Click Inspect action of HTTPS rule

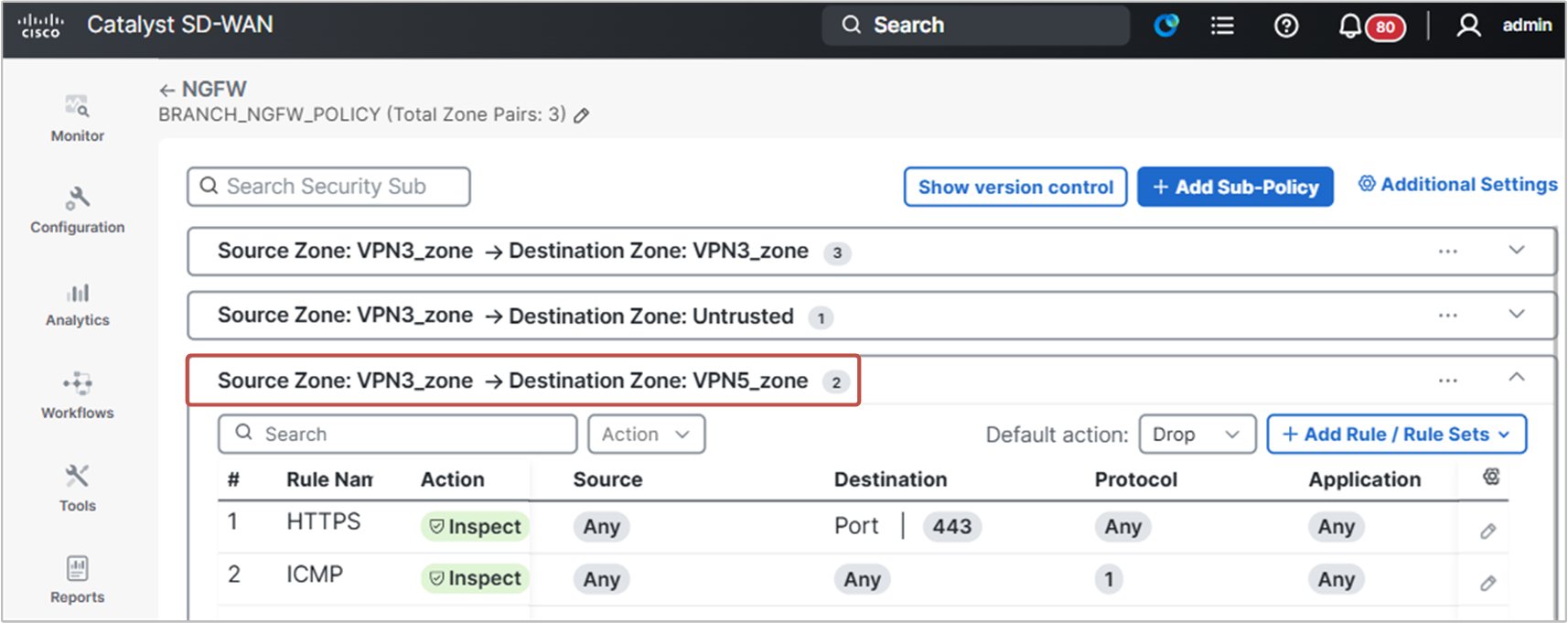[475, 526]
